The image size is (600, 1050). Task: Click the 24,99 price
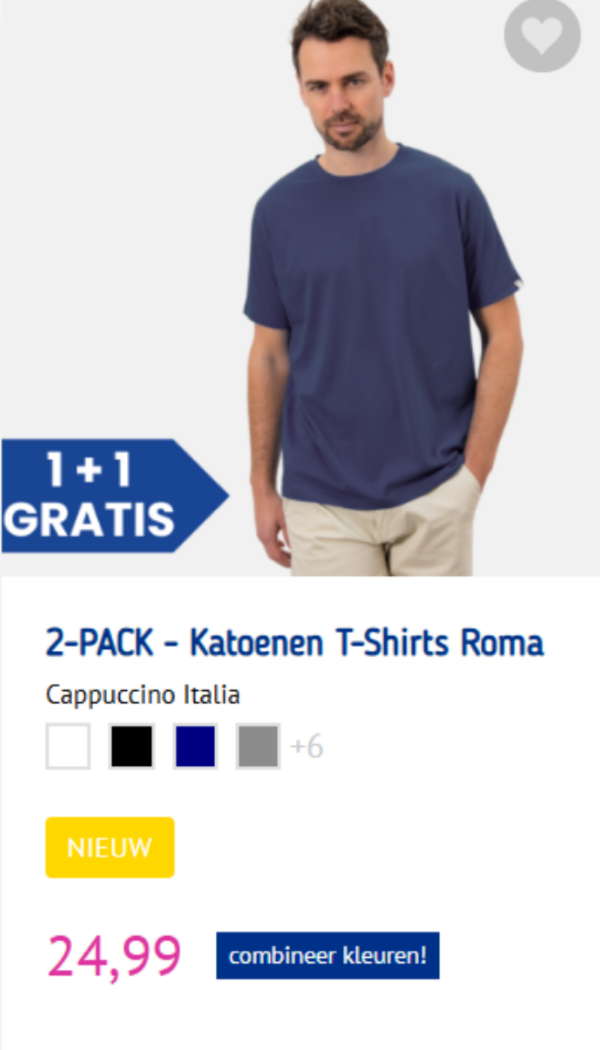(x=114, y=956)
